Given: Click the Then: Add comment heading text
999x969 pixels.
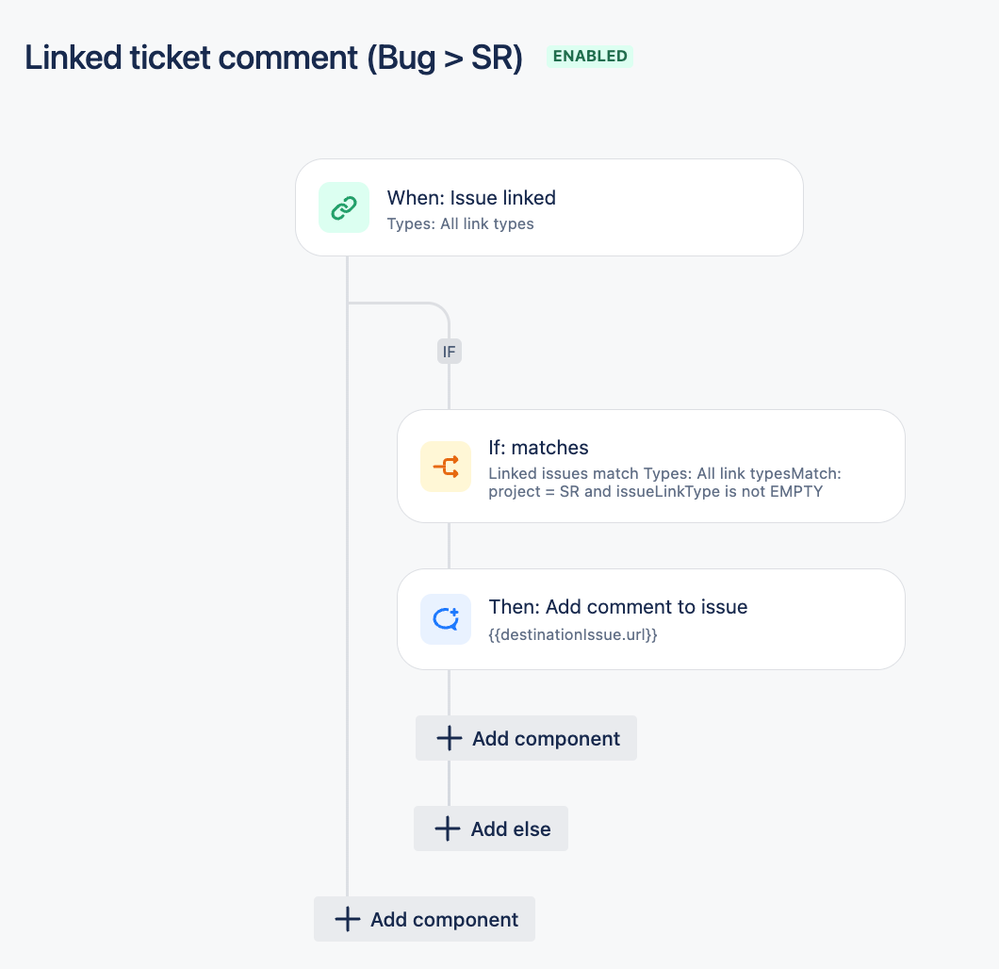Looking at the screenshot, I should 618,607.
